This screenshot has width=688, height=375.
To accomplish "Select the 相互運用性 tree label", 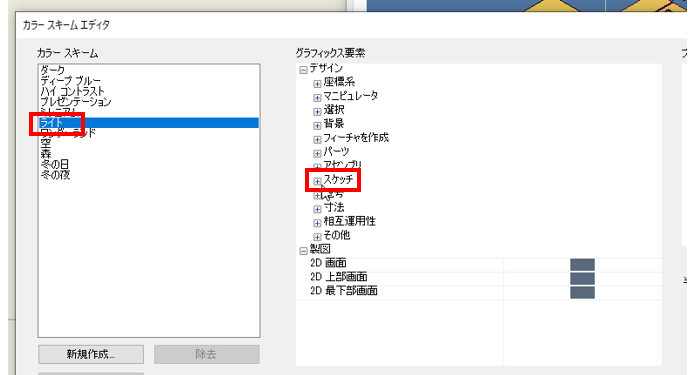I will tap(349, 221).
